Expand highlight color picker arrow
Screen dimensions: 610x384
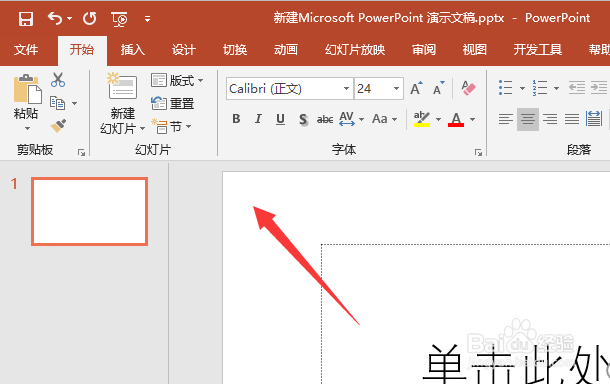[x=438, y=119]
